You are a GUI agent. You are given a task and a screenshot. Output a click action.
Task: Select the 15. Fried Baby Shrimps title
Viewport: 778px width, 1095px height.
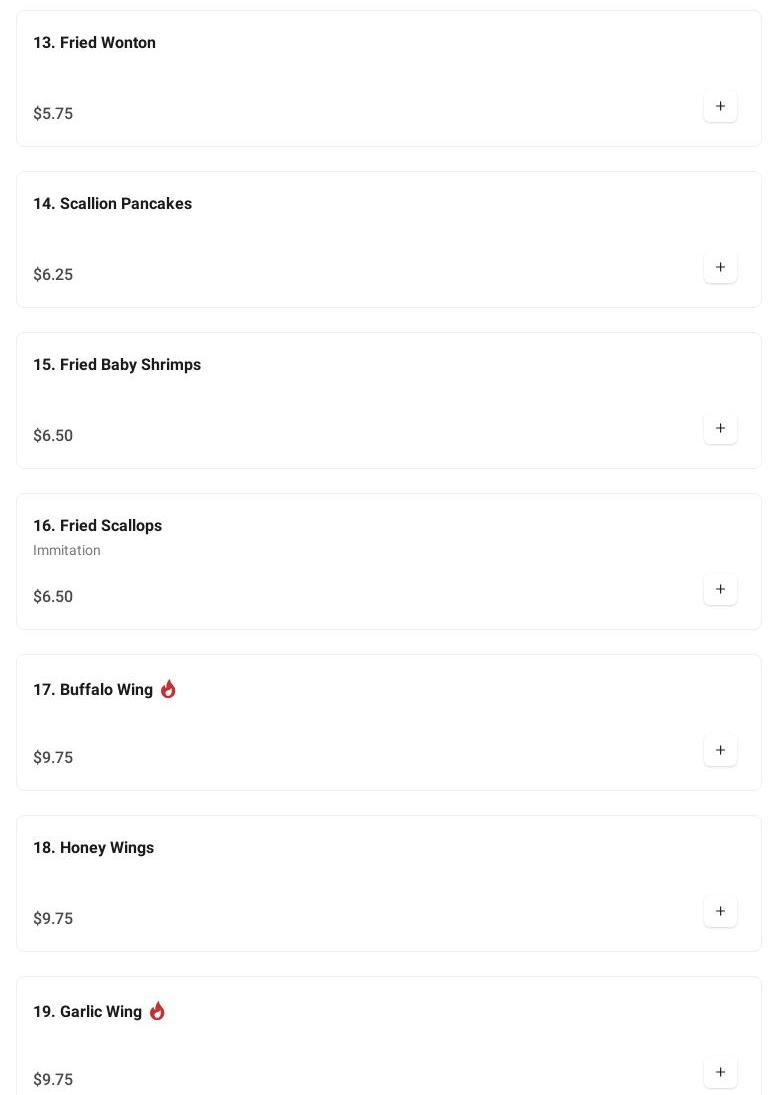pos(117,365)
